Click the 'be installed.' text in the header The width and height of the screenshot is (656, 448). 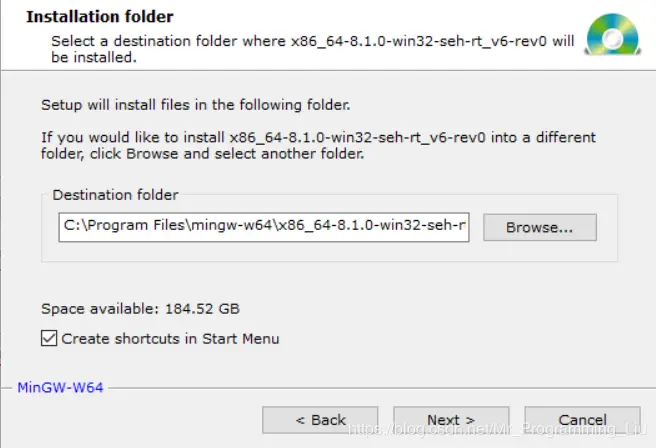94,57
